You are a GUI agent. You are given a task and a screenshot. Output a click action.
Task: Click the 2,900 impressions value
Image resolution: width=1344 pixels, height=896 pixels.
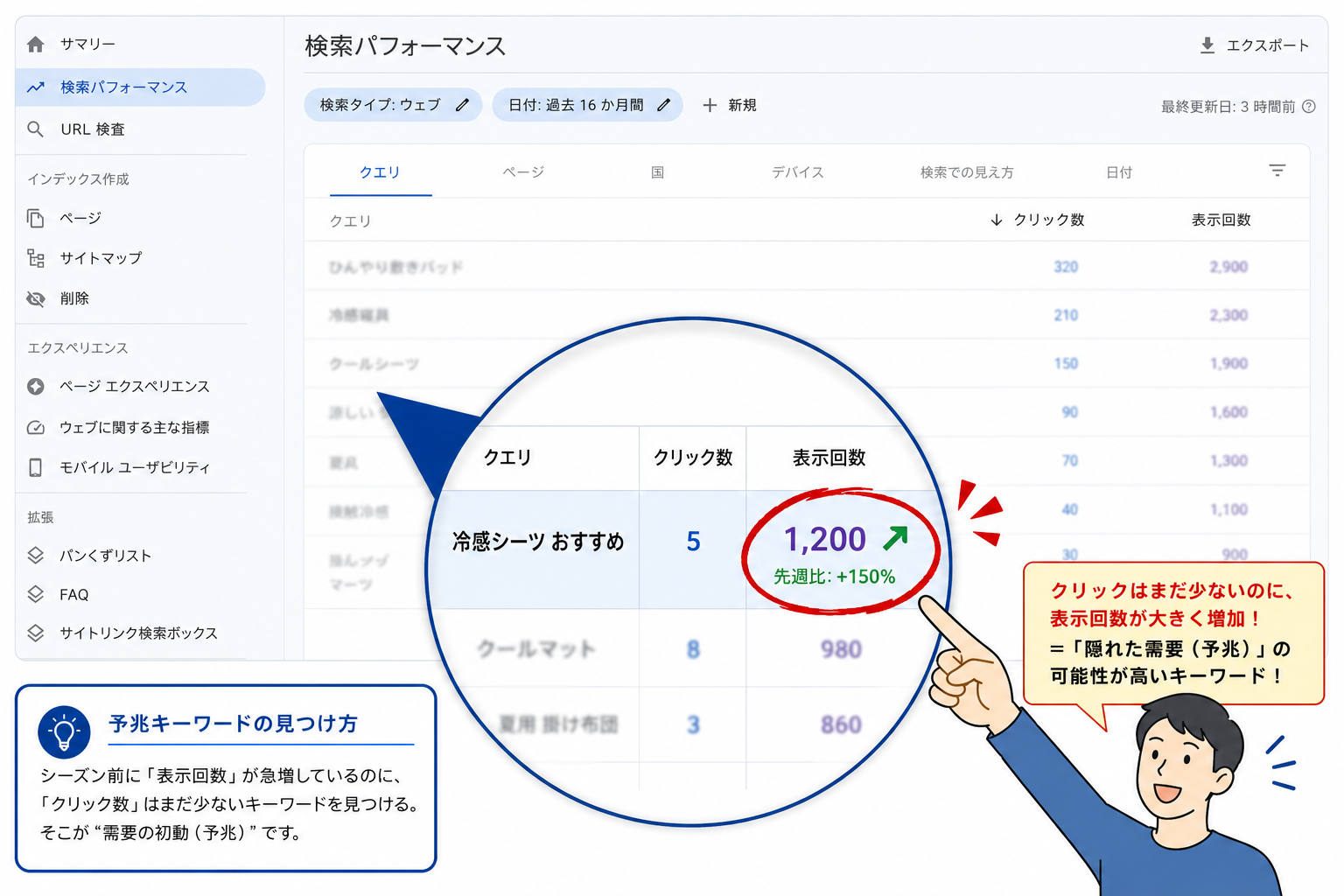pos(1228,267)
